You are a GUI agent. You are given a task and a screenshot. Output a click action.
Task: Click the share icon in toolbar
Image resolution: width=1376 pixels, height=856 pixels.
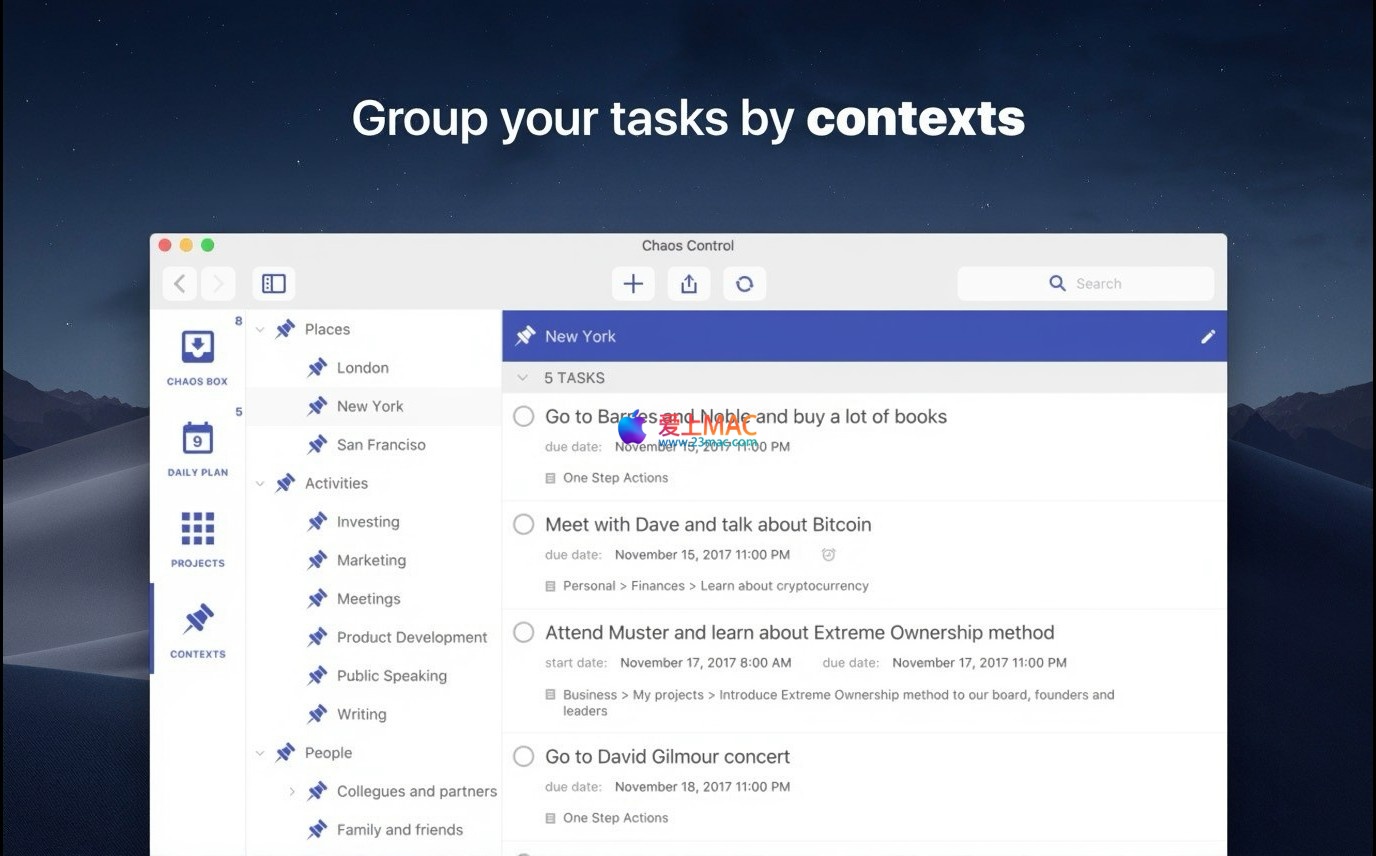689,284
